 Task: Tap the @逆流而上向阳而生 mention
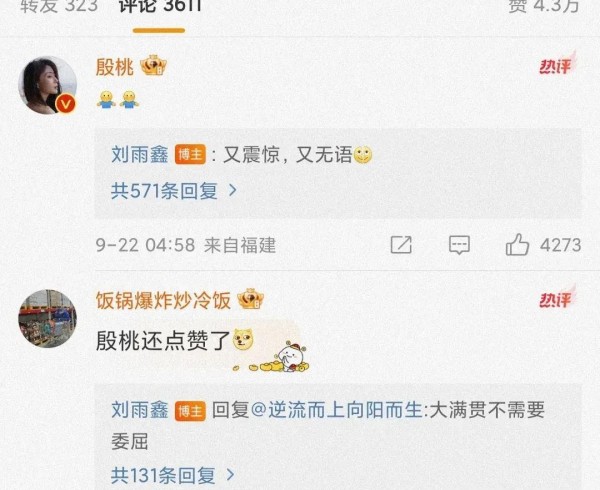pos(337,410)
